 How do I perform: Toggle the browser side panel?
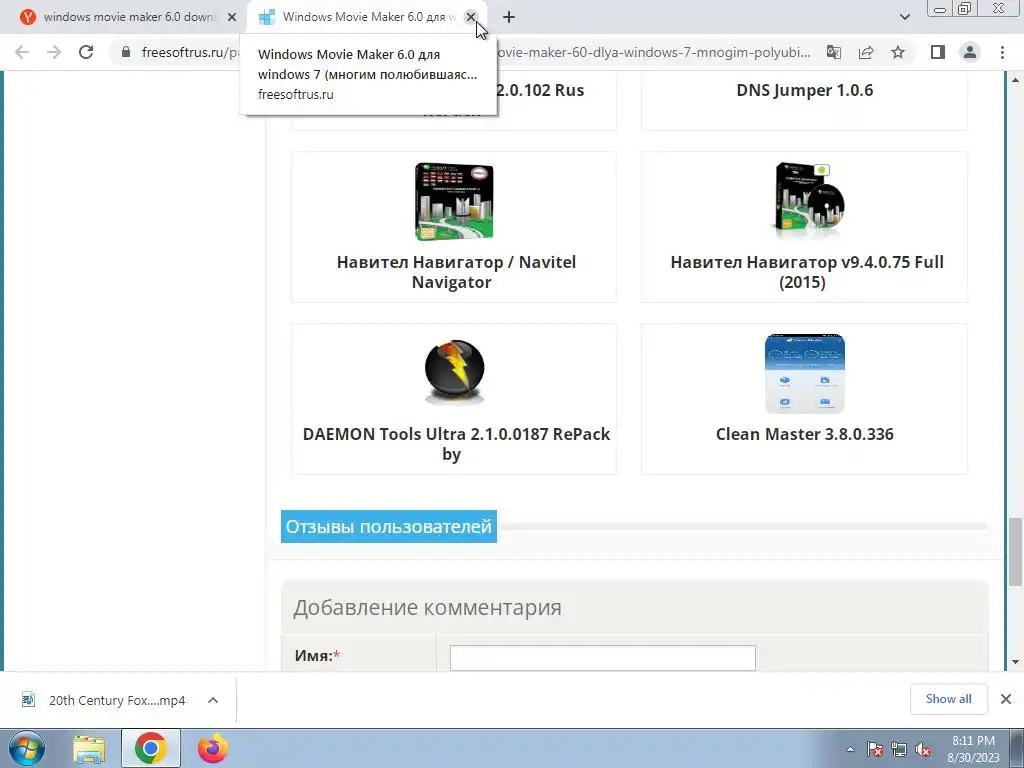point(938,52)
